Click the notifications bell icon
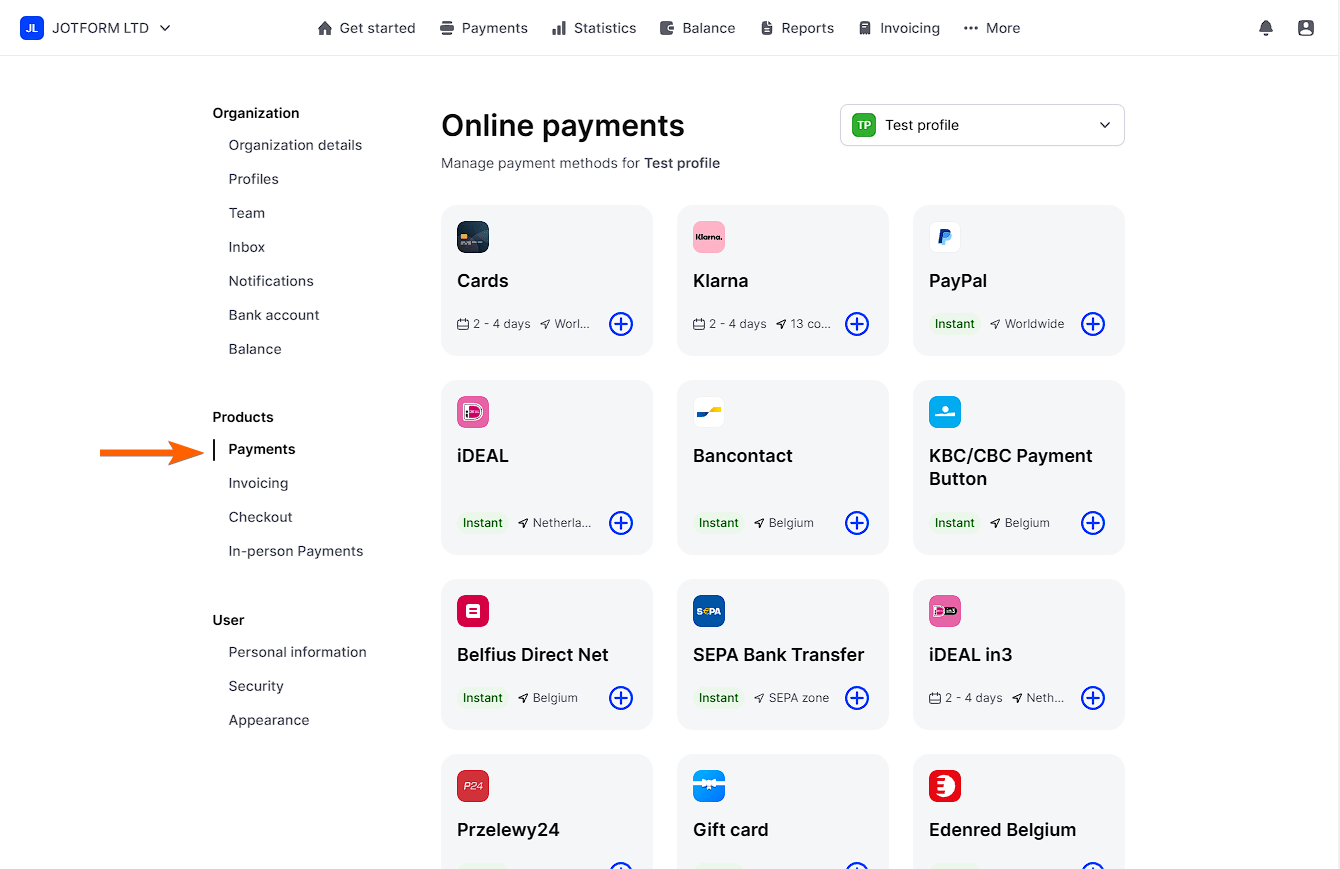This screenshot has height=869, width=1340. click(1266, 28)
